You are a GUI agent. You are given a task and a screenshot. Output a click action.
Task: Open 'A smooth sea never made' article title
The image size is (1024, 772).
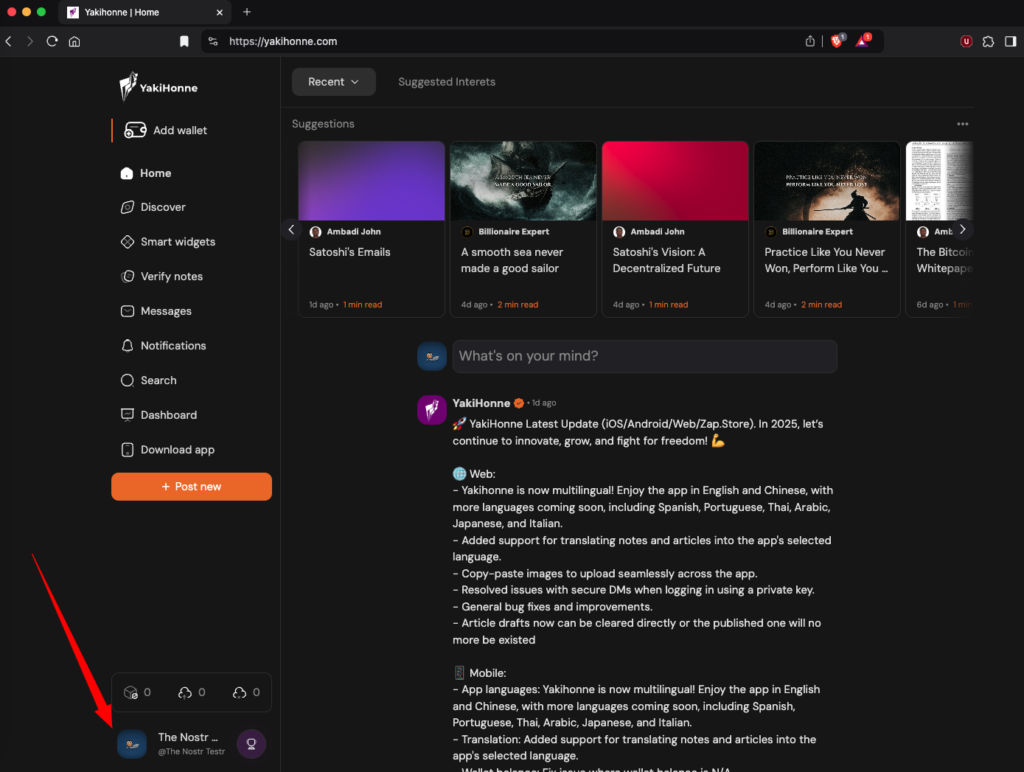511,260
